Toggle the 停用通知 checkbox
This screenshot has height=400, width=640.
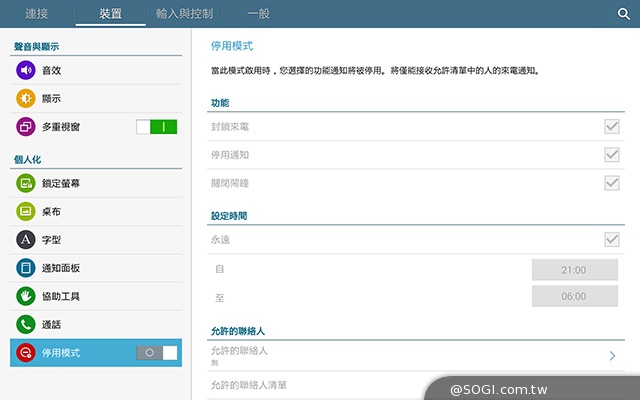tap(612, 155)
